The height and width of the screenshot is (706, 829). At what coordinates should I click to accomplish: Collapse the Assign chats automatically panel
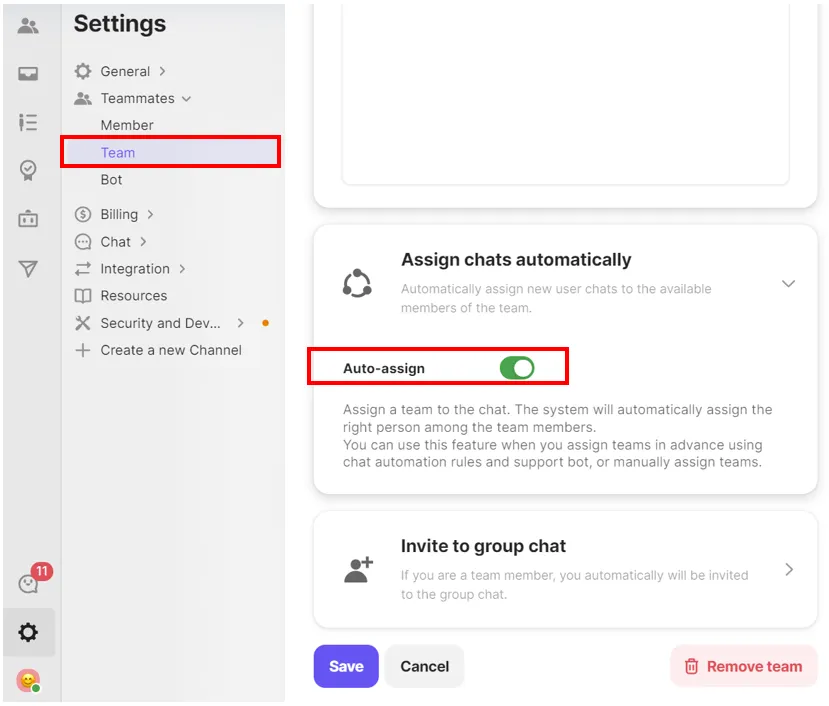coord(788,283)
